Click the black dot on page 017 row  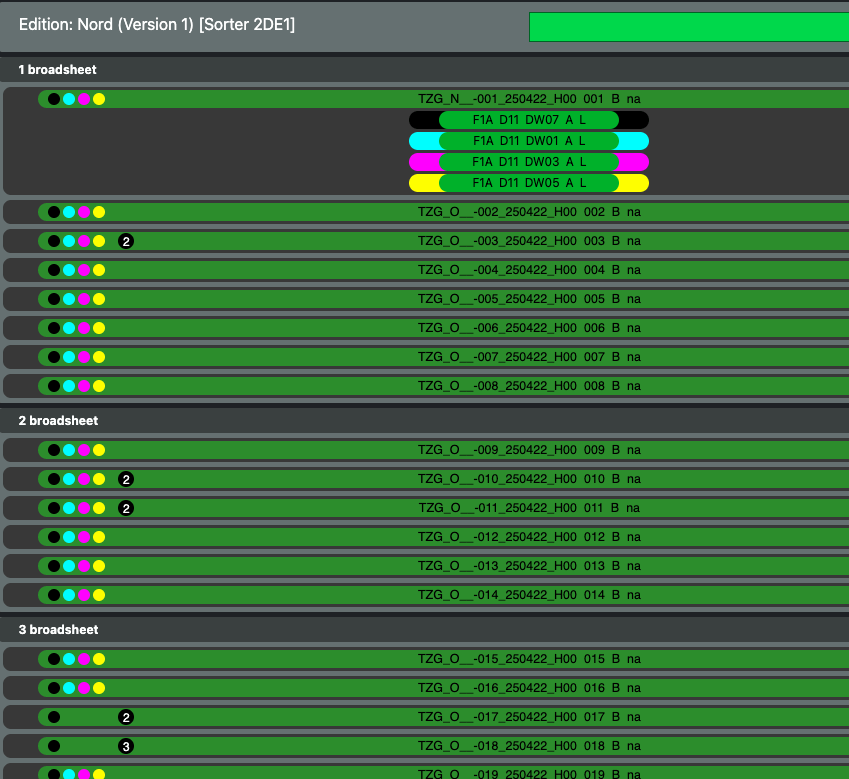point(54,717)
